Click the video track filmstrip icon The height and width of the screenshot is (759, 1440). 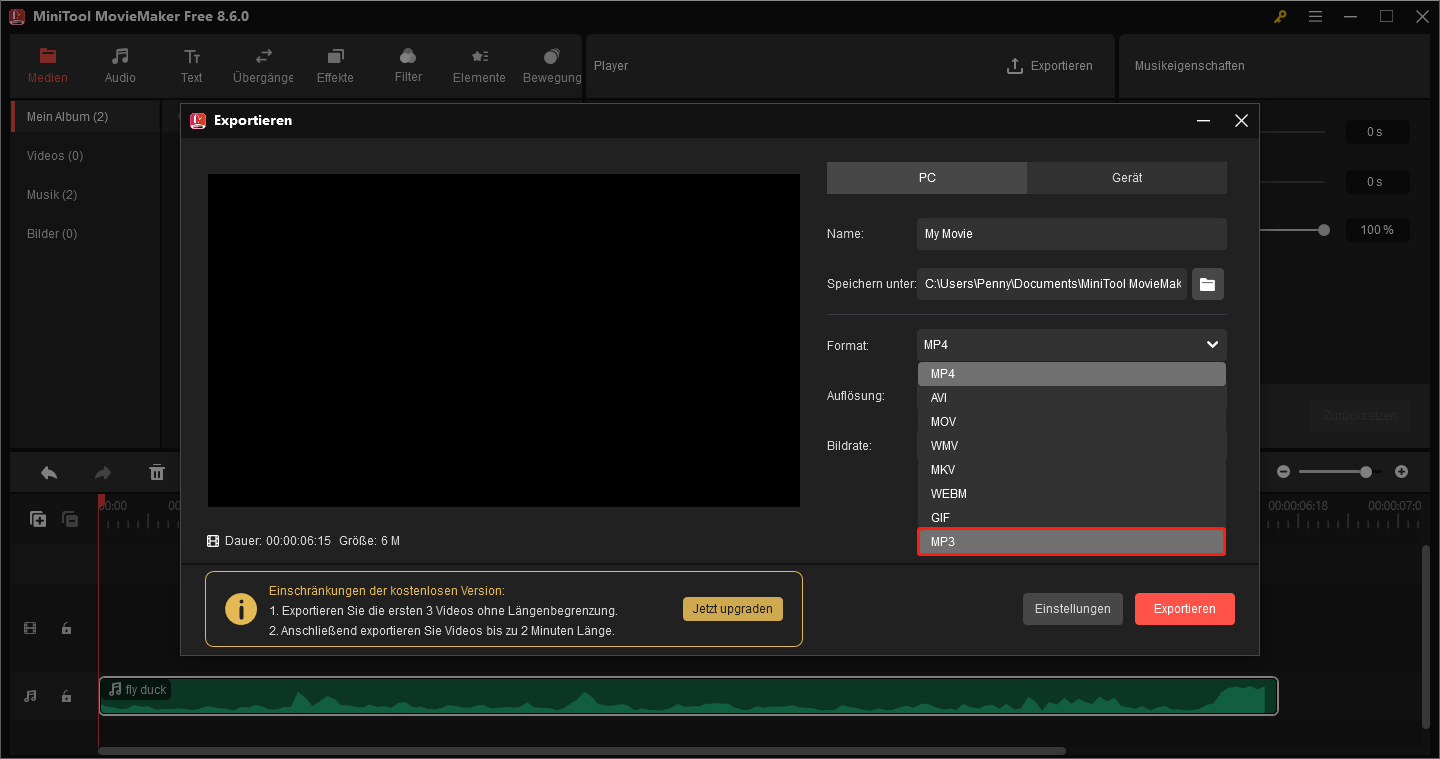point(30,629)
